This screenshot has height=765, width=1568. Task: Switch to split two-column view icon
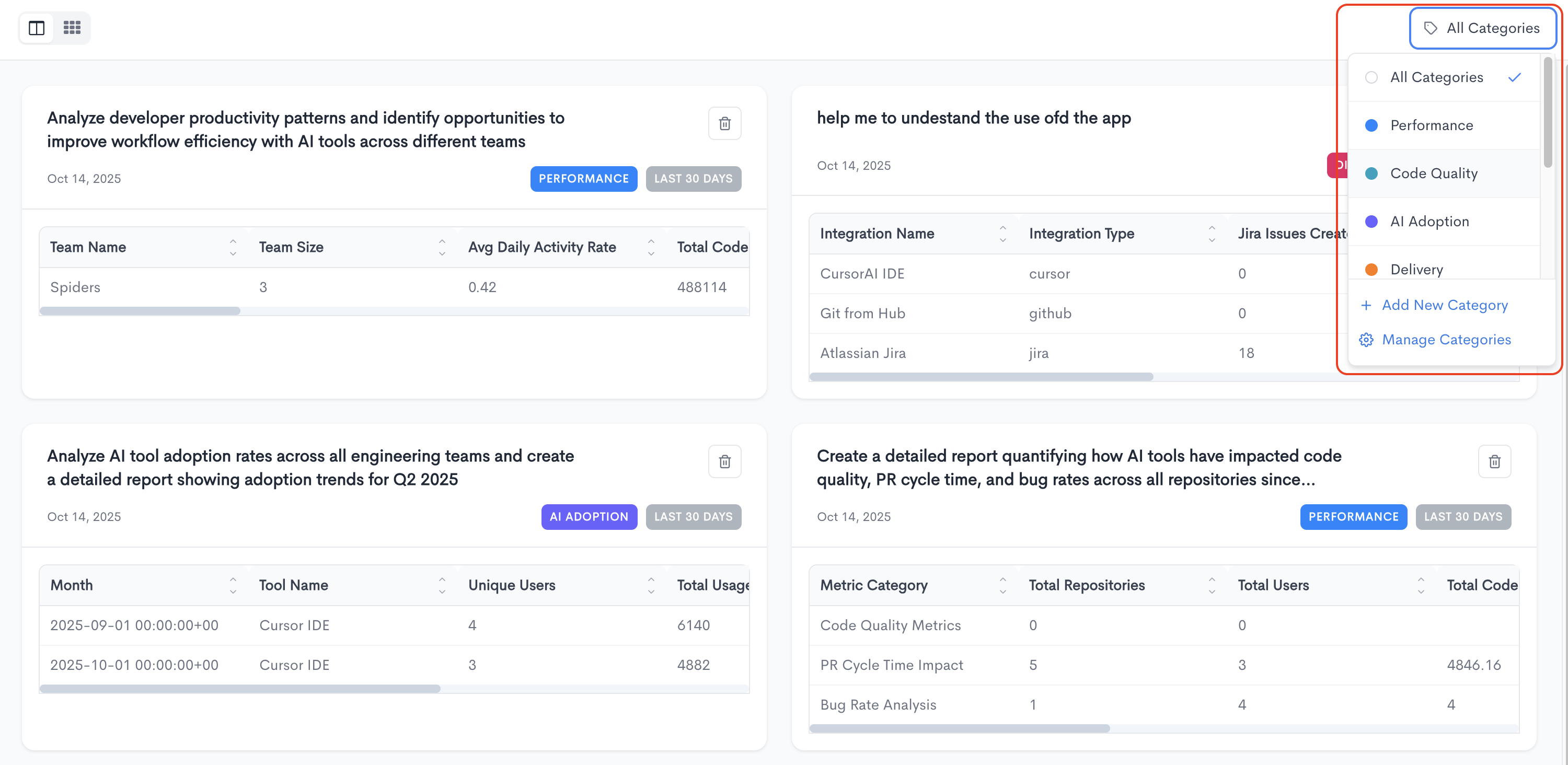(37, 28)
